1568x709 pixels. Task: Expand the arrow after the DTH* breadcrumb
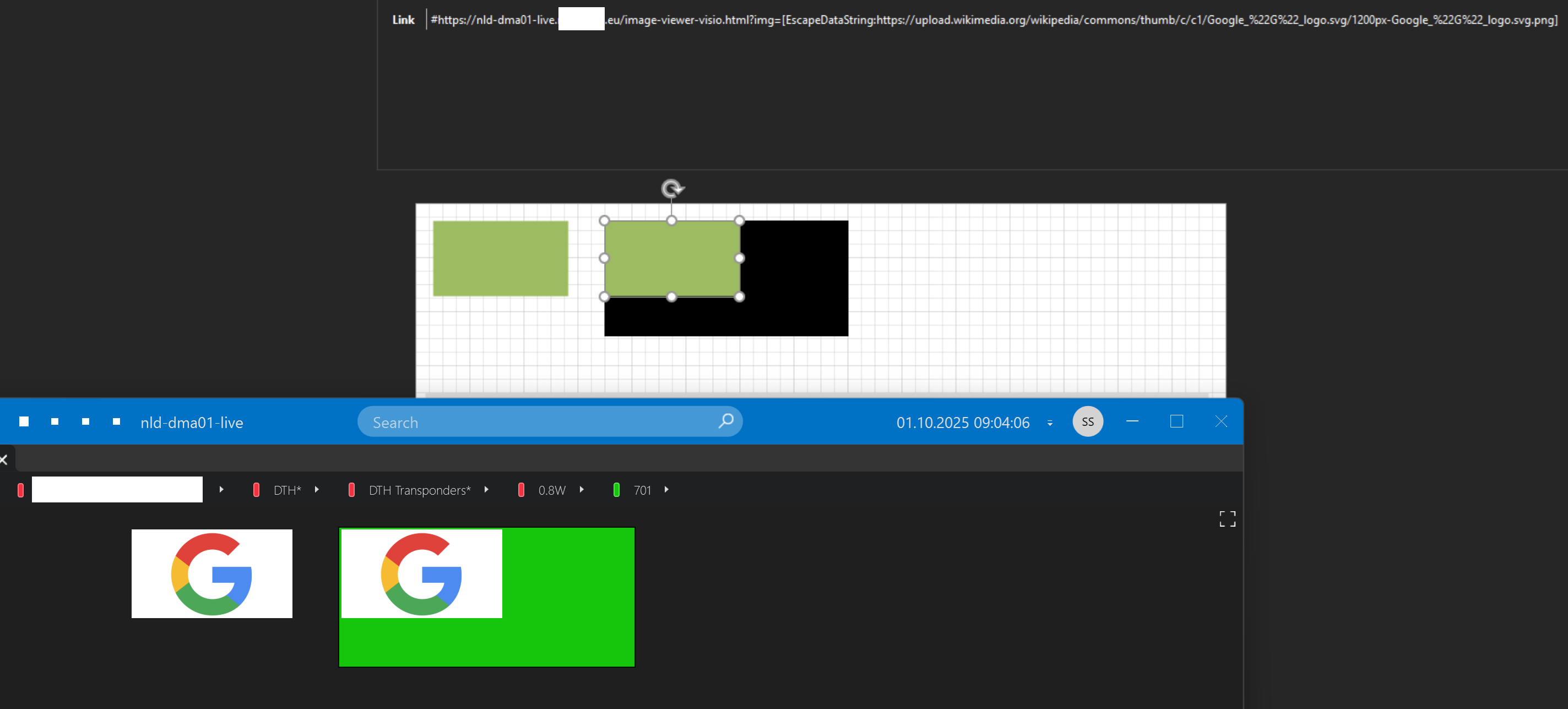[317, 490]
